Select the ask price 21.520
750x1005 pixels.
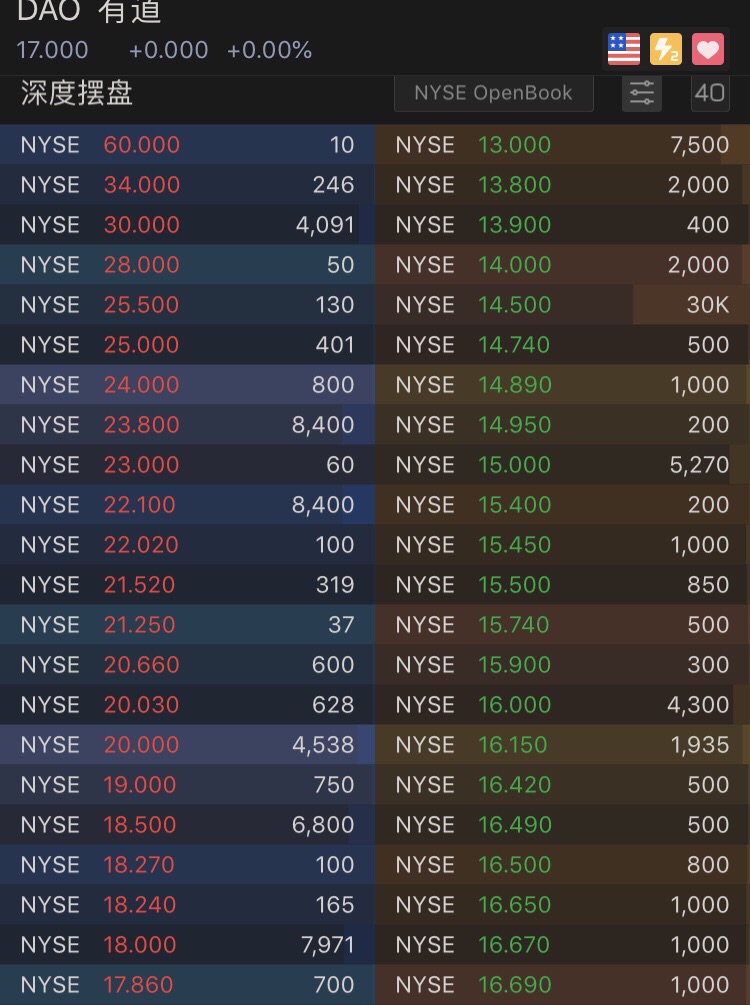140,585
